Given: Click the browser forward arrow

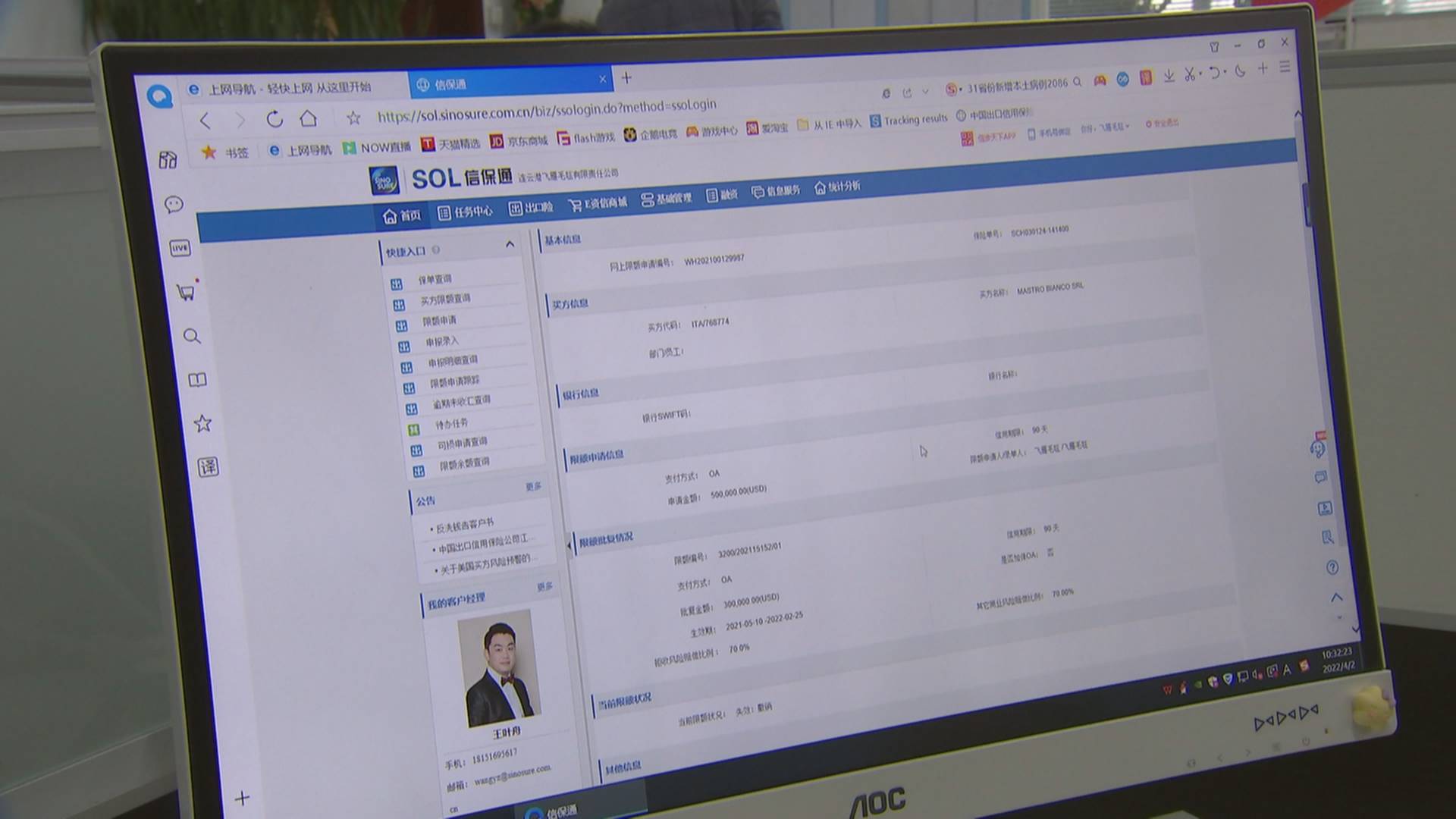Looking at the screenshot, I should click(240, 120).
